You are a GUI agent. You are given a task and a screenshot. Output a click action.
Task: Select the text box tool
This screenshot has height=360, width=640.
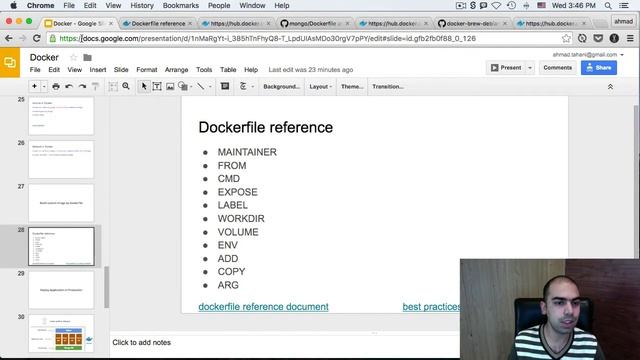point(157,87)
